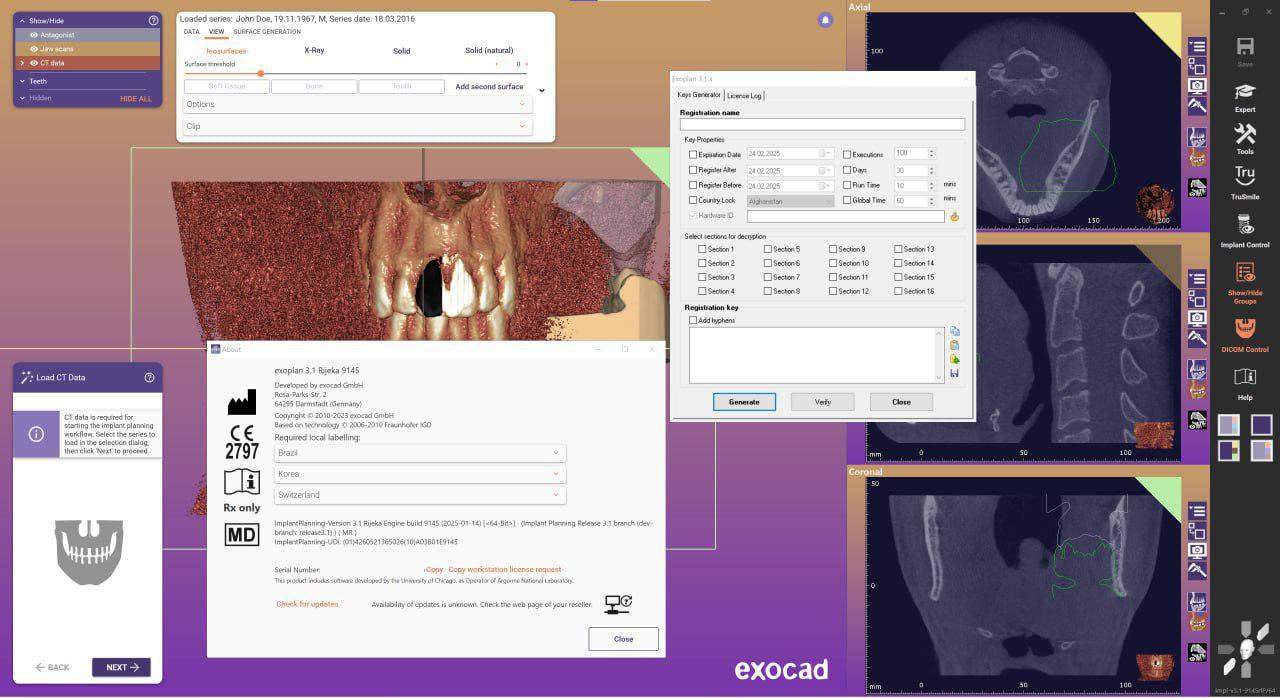Open the Switzerland labelling dropdown
1280x698 pixels.
(x=420, y=495)
